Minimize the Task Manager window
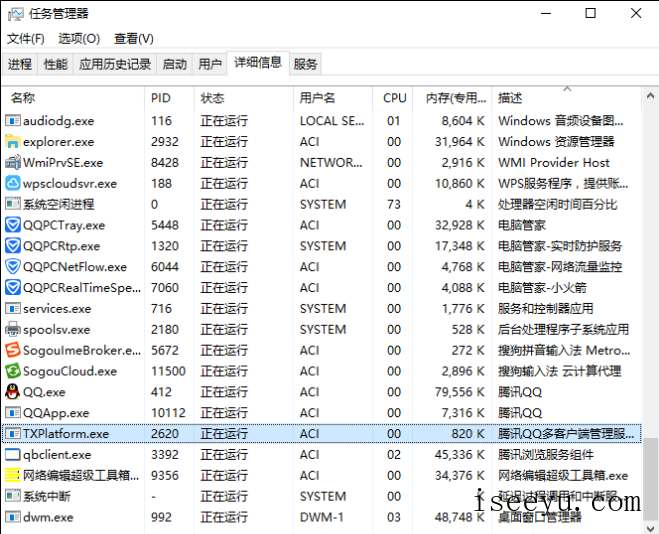The height and width of the screenshot is (534, 659). (546, 13)
